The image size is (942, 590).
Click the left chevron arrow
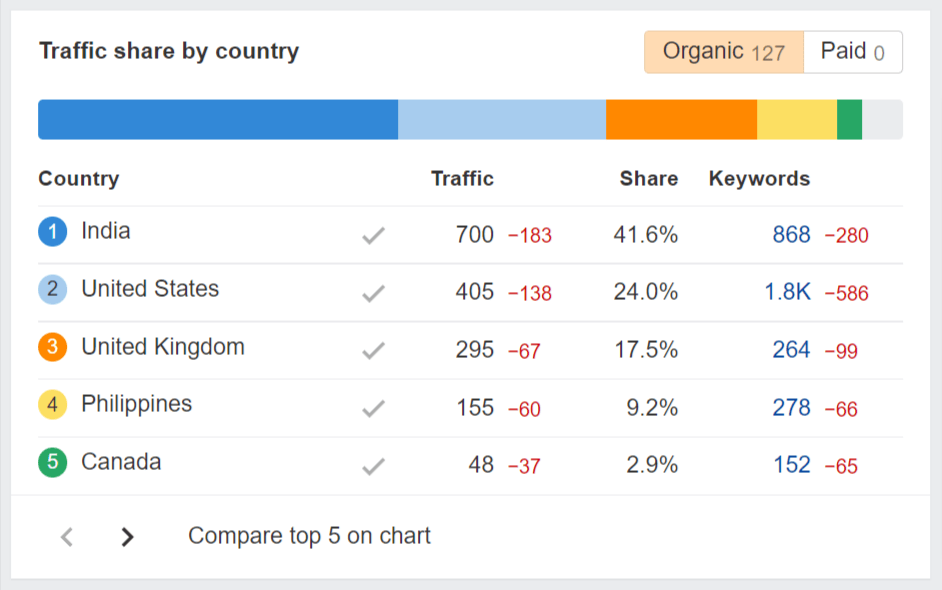pyautogui.click(x=66, y=536)
